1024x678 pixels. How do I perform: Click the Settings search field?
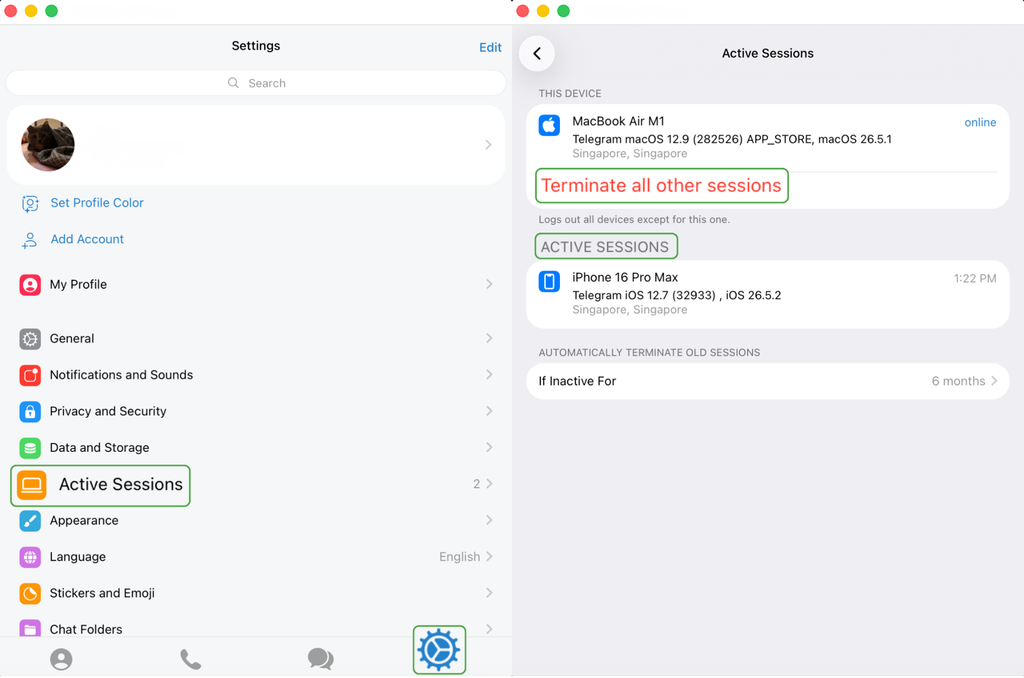point(256,83)
